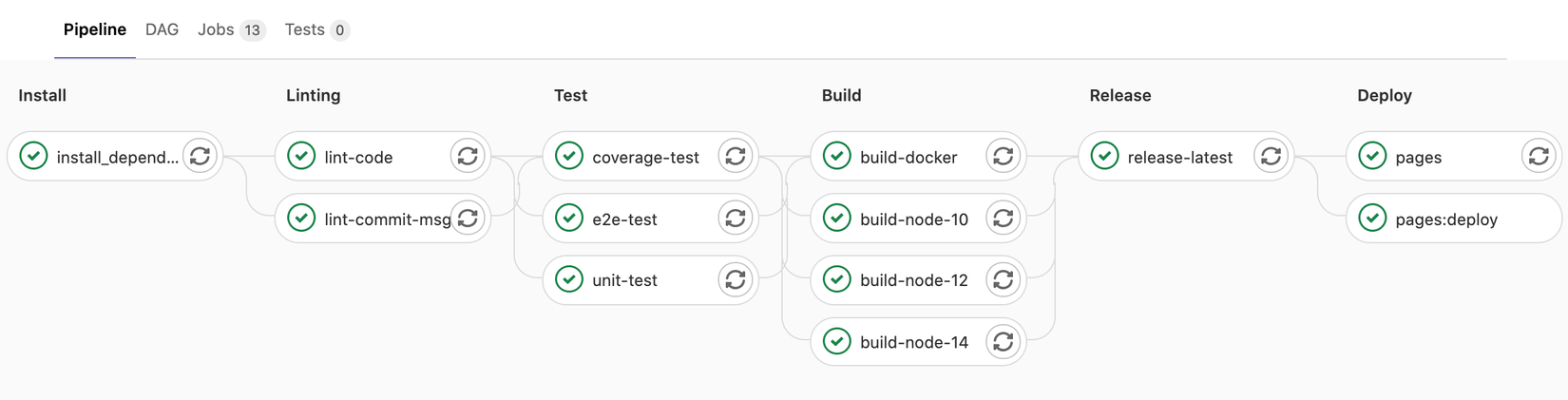This screenshot has width=1568, height=400.
Task: Retry the pages job
Action: [x=1539, y=156]
